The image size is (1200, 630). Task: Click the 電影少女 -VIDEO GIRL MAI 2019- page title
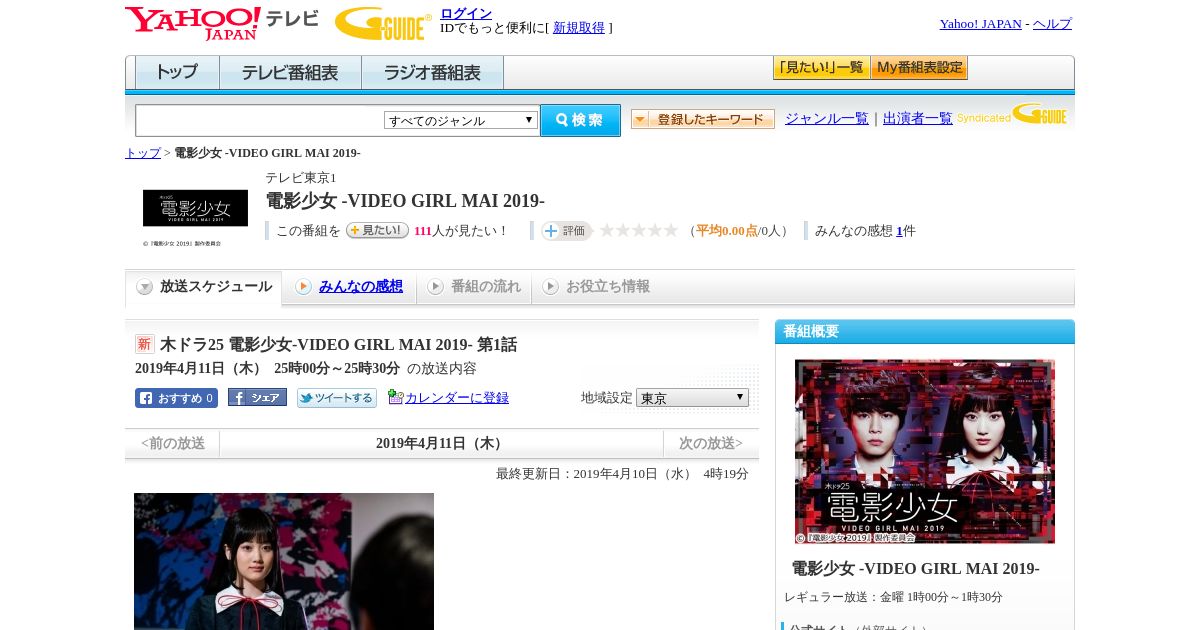[405, 201]
